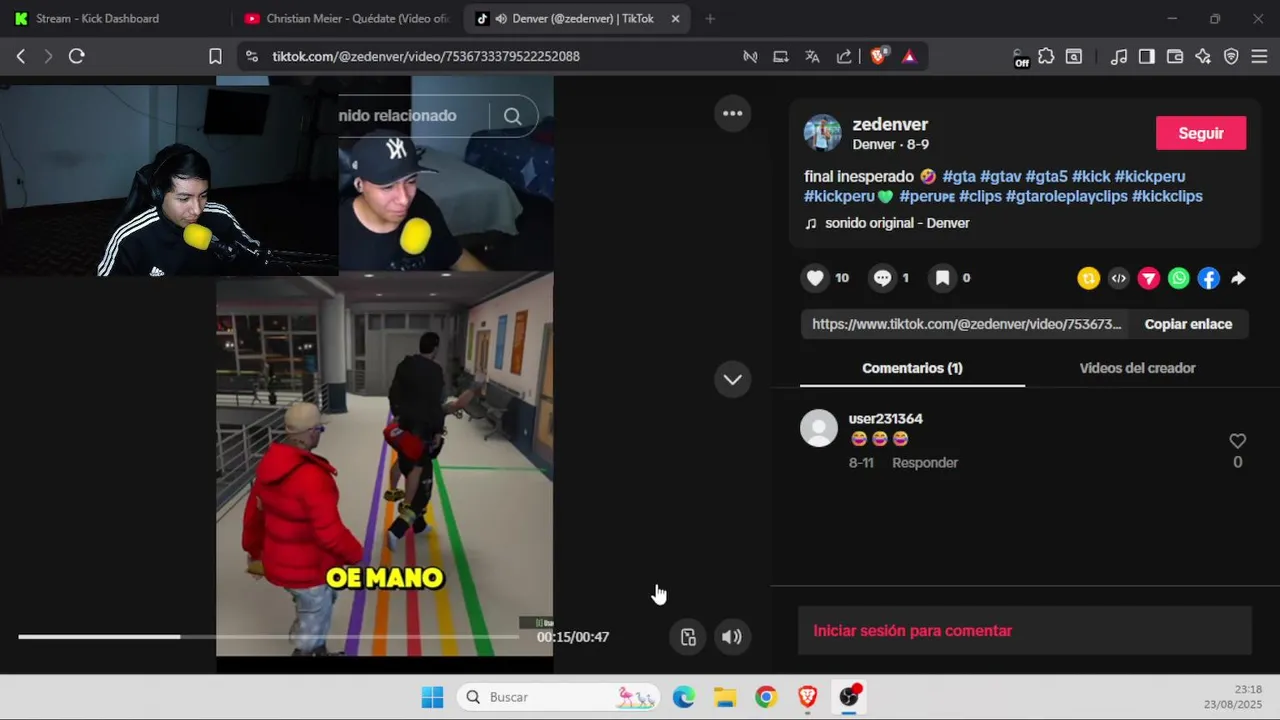This screenshot has width=1280, height=720.
Task: Reply to user231364's comment via Responder
Action: click(925, 463)
